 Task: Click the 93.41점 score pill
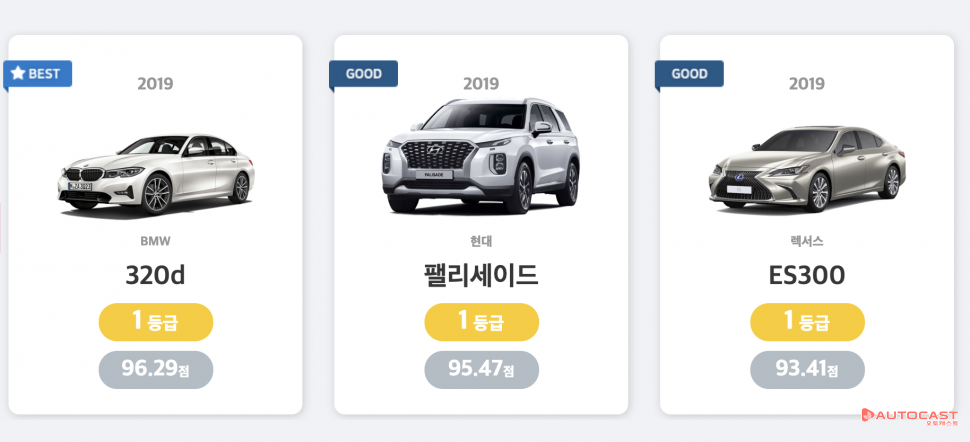pos(807,369)
